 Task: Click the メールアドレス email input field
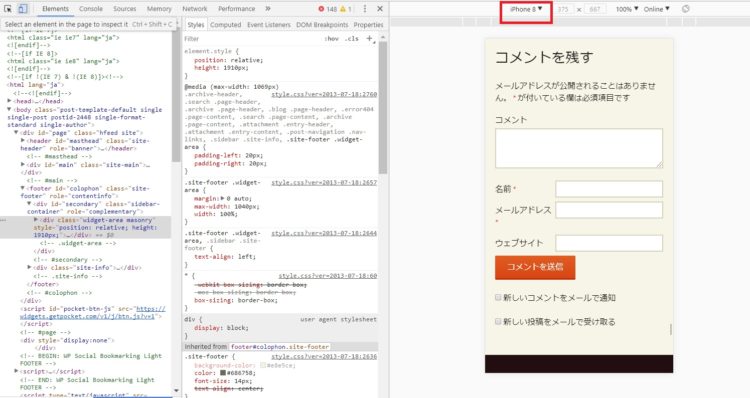(x=609, y=210)
